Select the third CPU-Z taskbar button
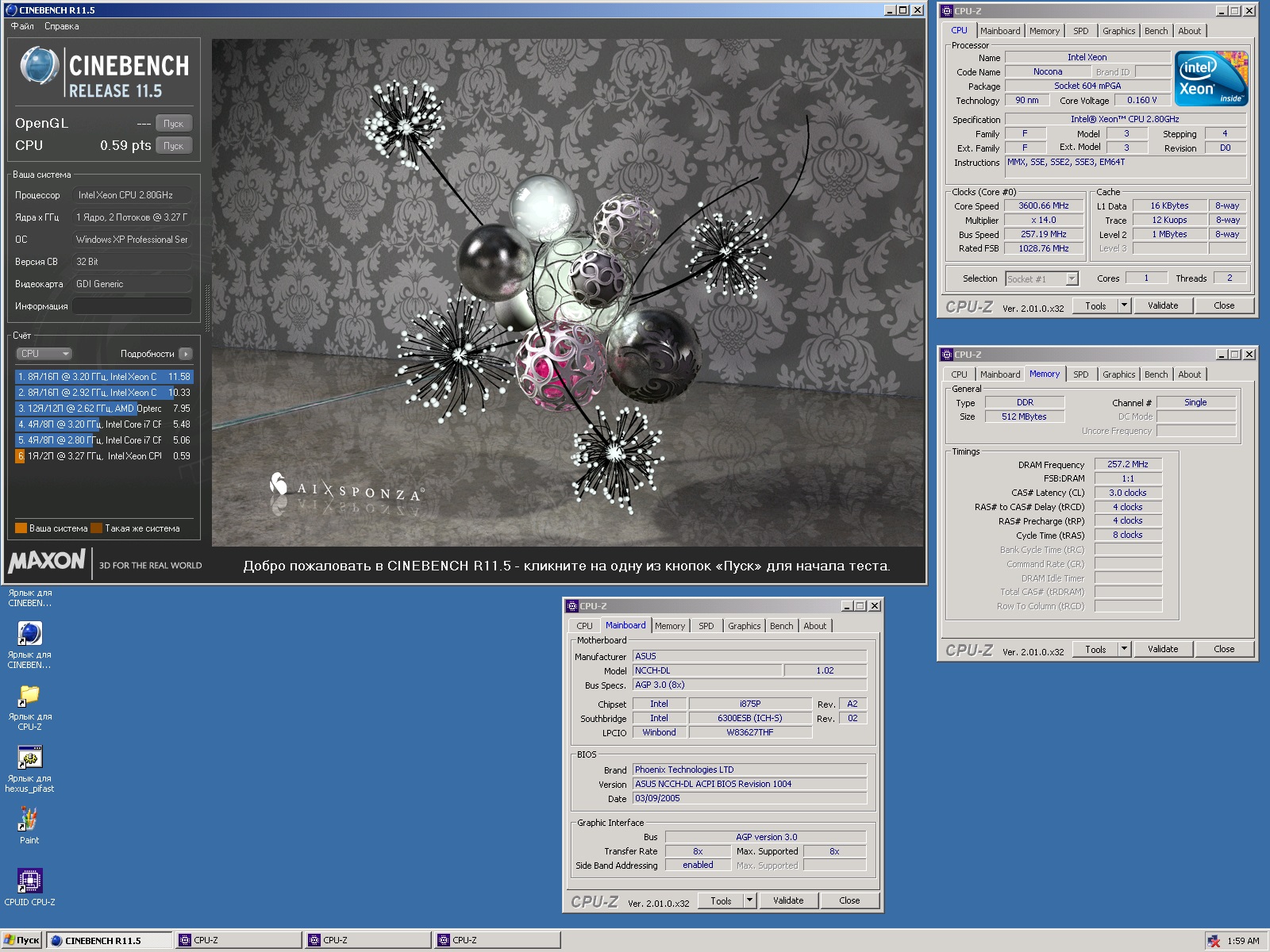This screenshot has width=1270, height=952. (498, 940)
